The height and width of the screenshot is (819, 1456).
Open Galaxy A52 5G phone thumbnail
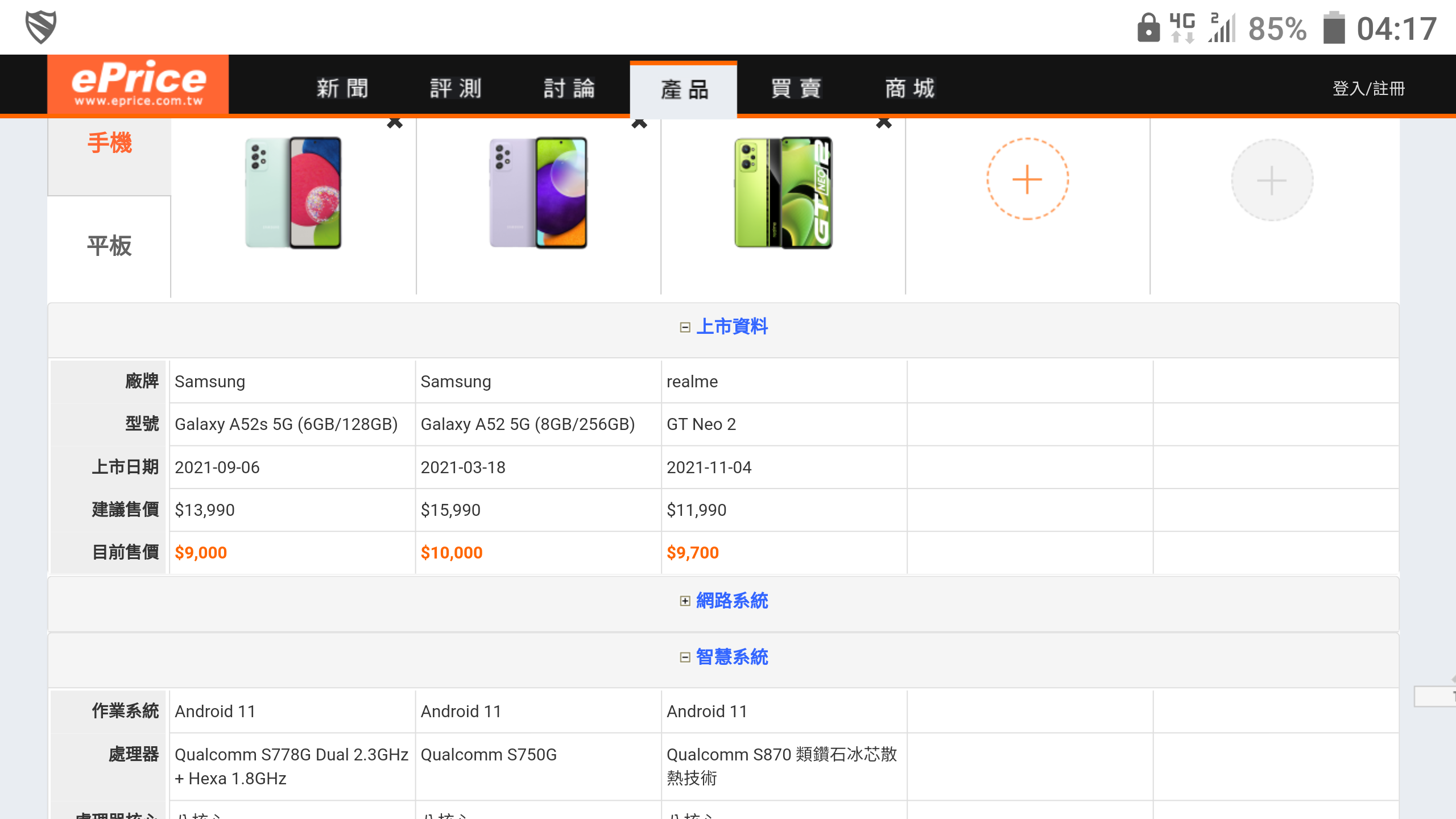pyautogui.click(x=538, y=192)
